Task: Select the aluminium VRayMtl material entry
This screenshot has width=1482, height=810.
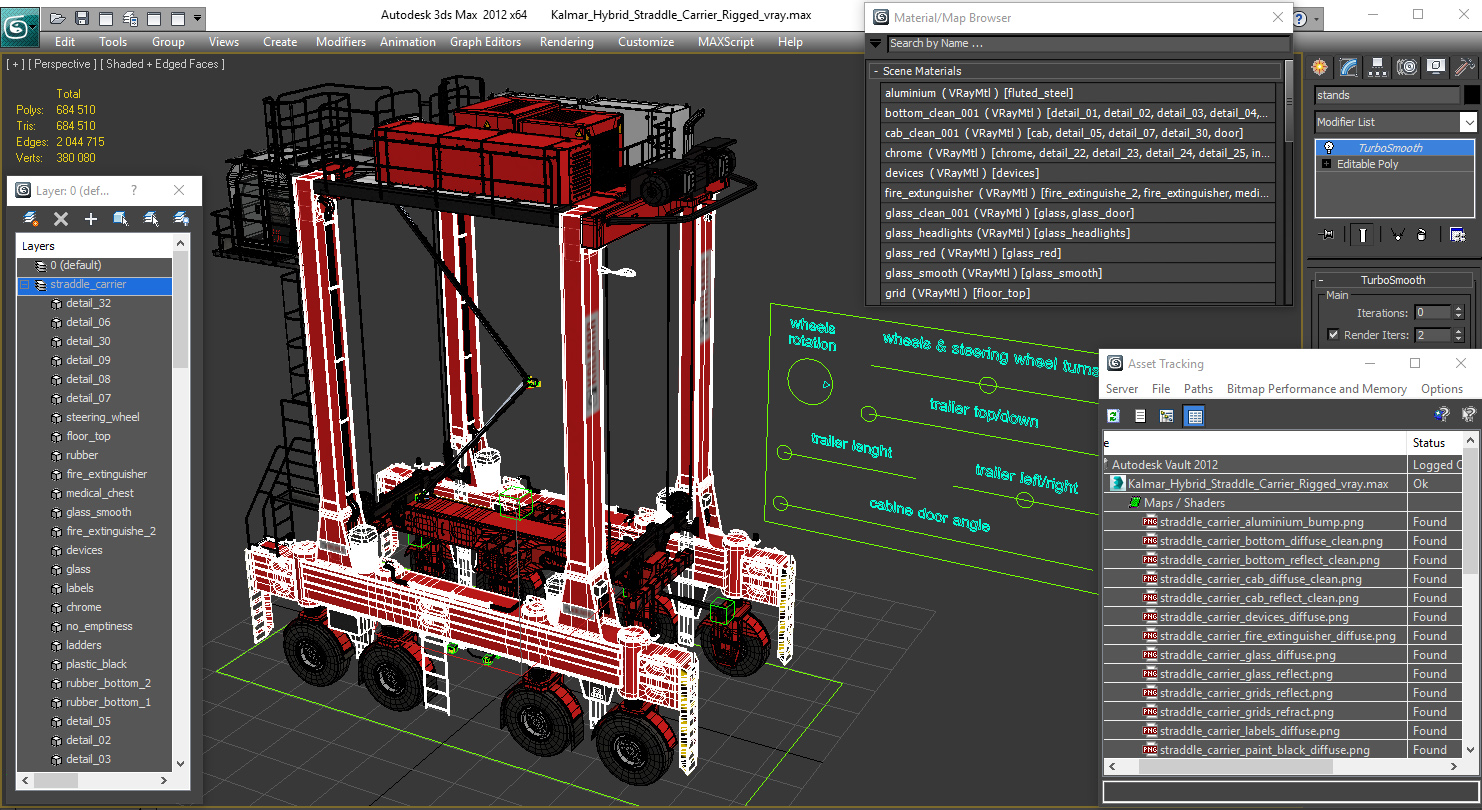Action: click(1077, 93)
